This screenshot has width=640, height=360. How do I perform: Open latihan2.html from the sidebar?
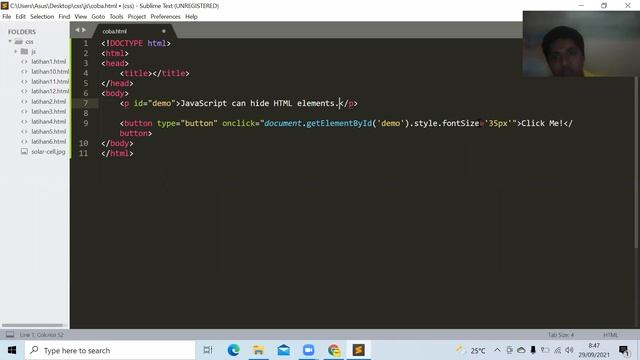click(49, 101)
